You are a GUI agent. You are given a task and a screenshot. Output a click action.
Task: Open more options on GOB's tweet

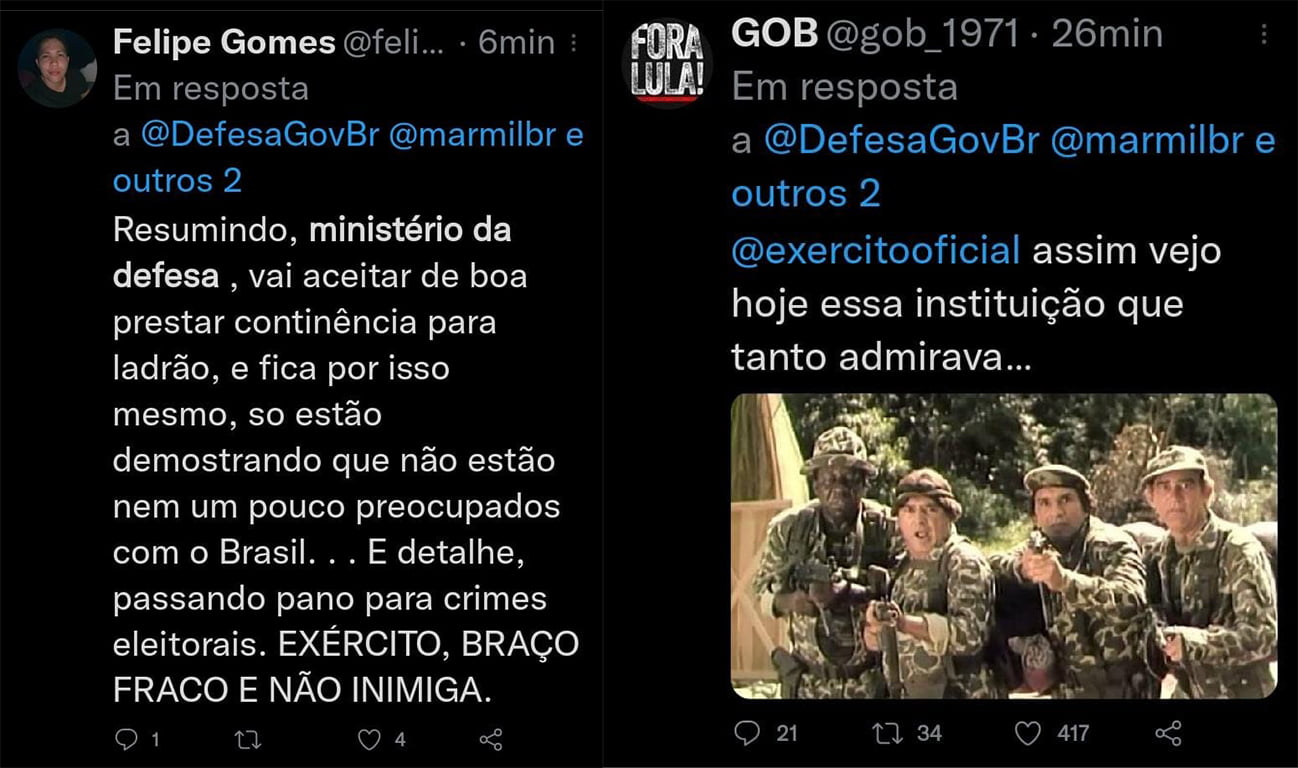click(1264, 35)
